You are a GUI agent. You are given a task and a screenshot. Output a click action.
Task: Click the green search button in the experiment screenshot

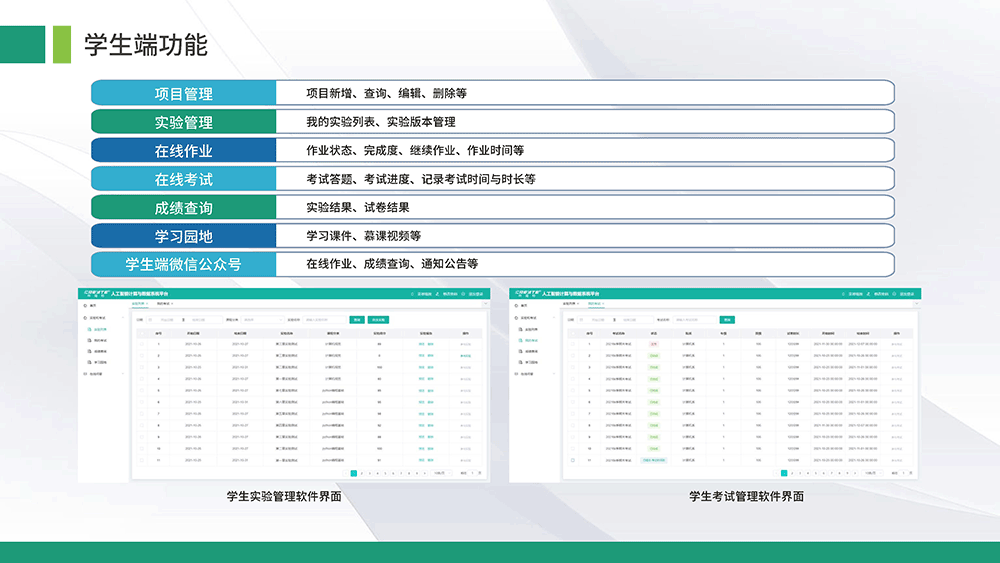click(357, 320)
